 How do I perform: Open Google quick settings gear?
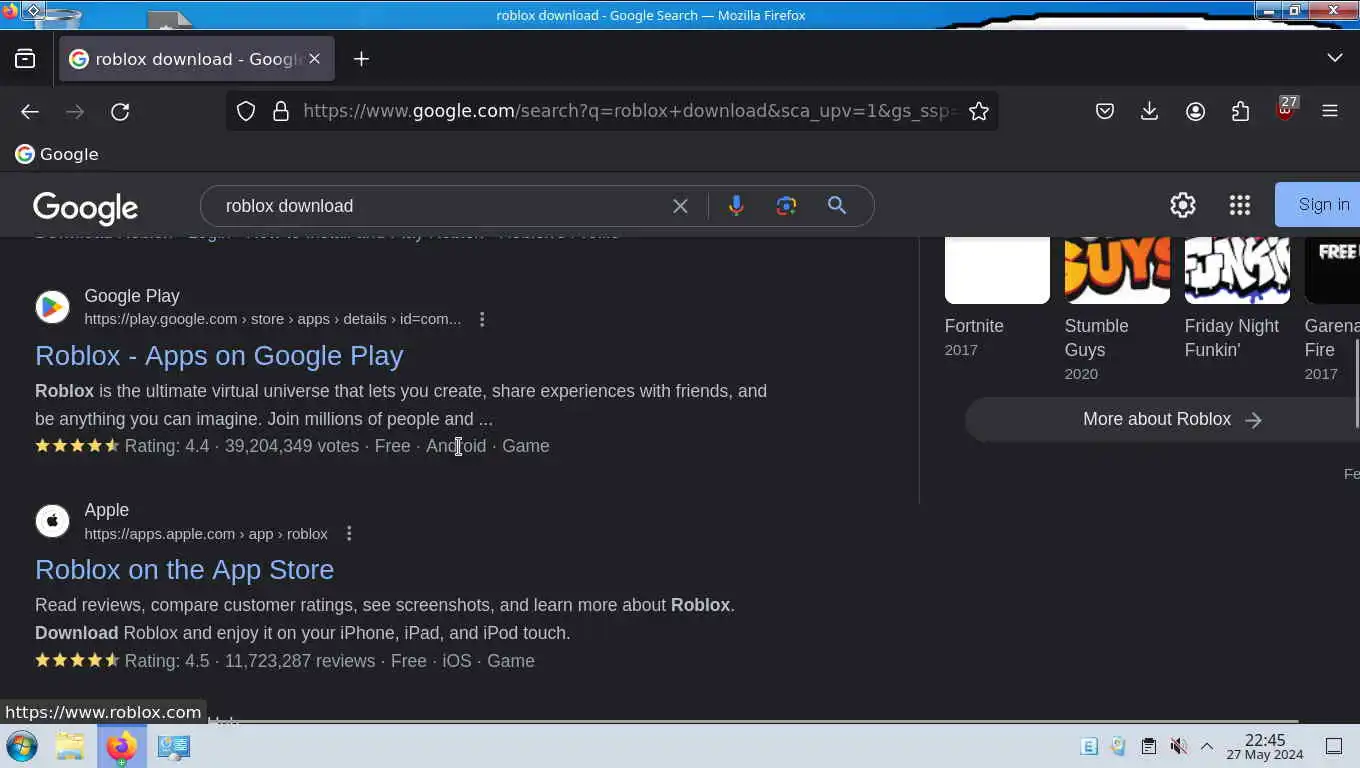[x=1183, y=205]
